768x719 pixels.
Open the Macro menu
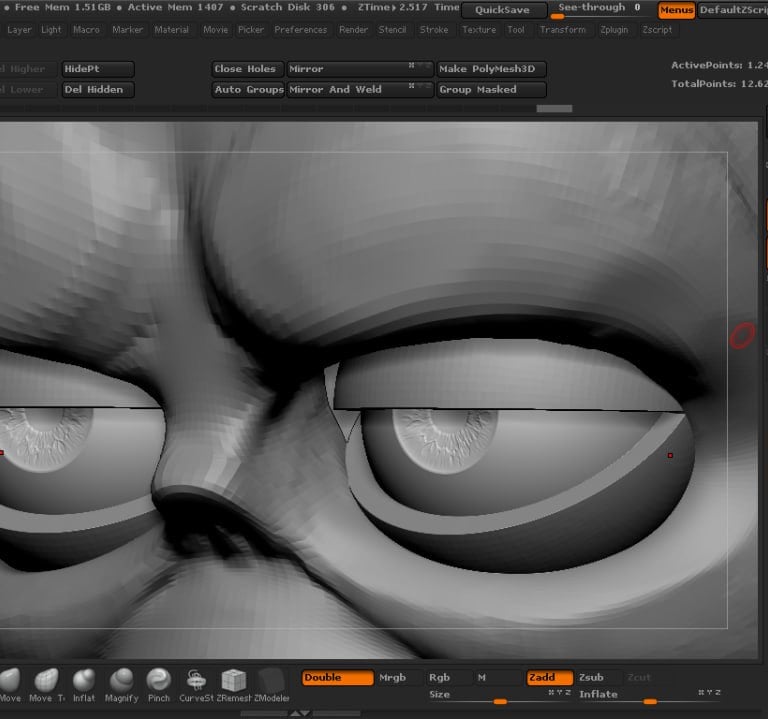tap(86, 30)
